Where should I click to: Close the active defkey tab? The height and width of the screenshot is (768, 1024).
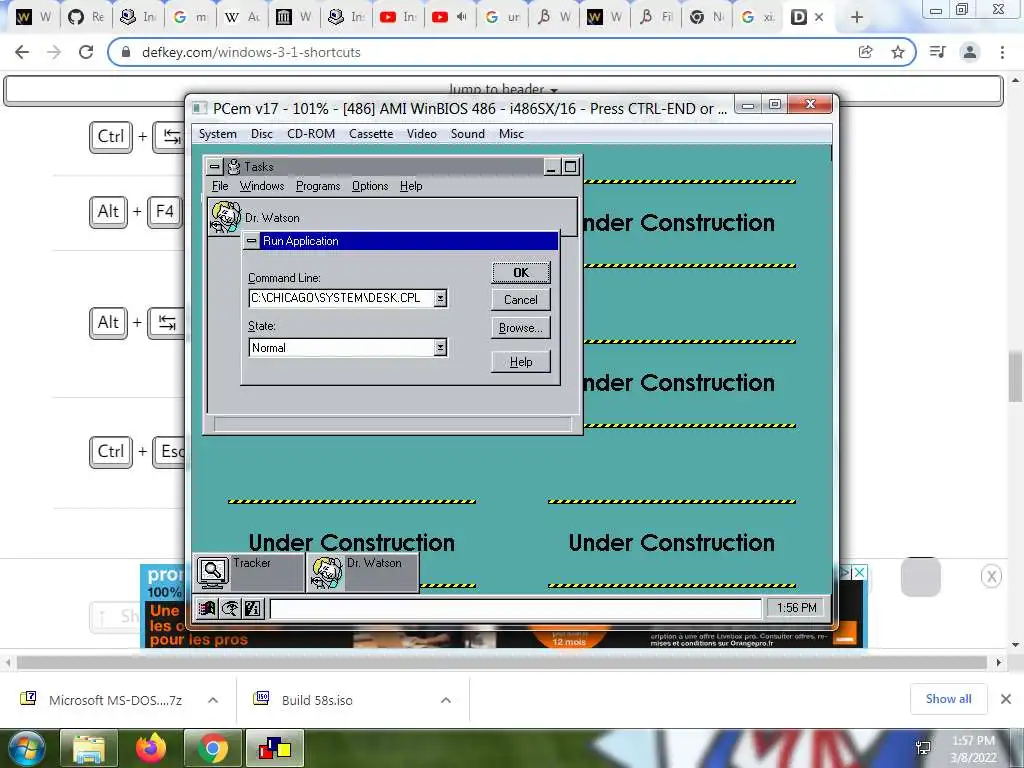pos(820,18)
